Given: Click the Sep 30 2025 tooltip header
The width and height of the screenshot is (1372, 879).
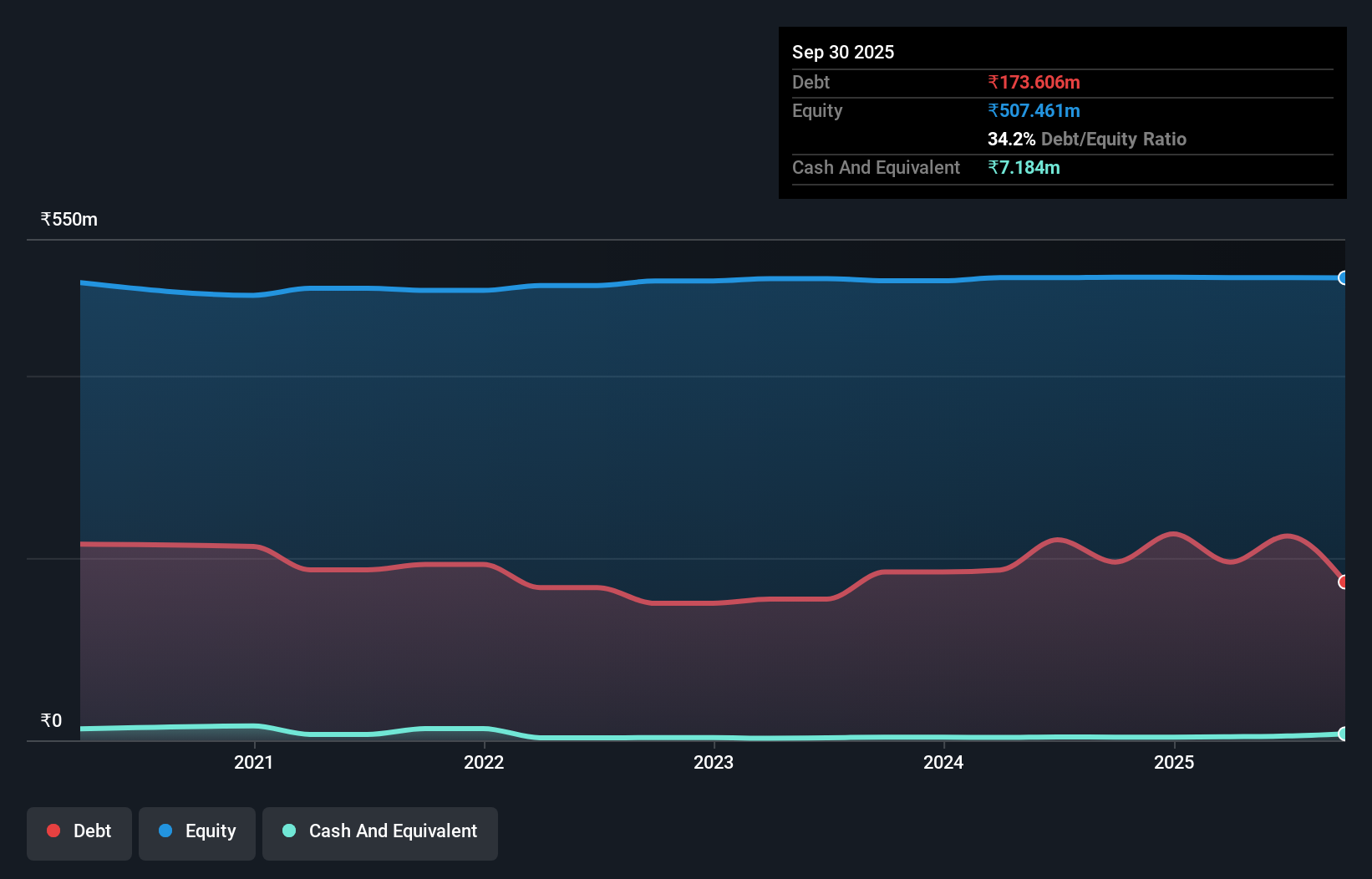Looking at the screenshot, I should tap(843, 52).
